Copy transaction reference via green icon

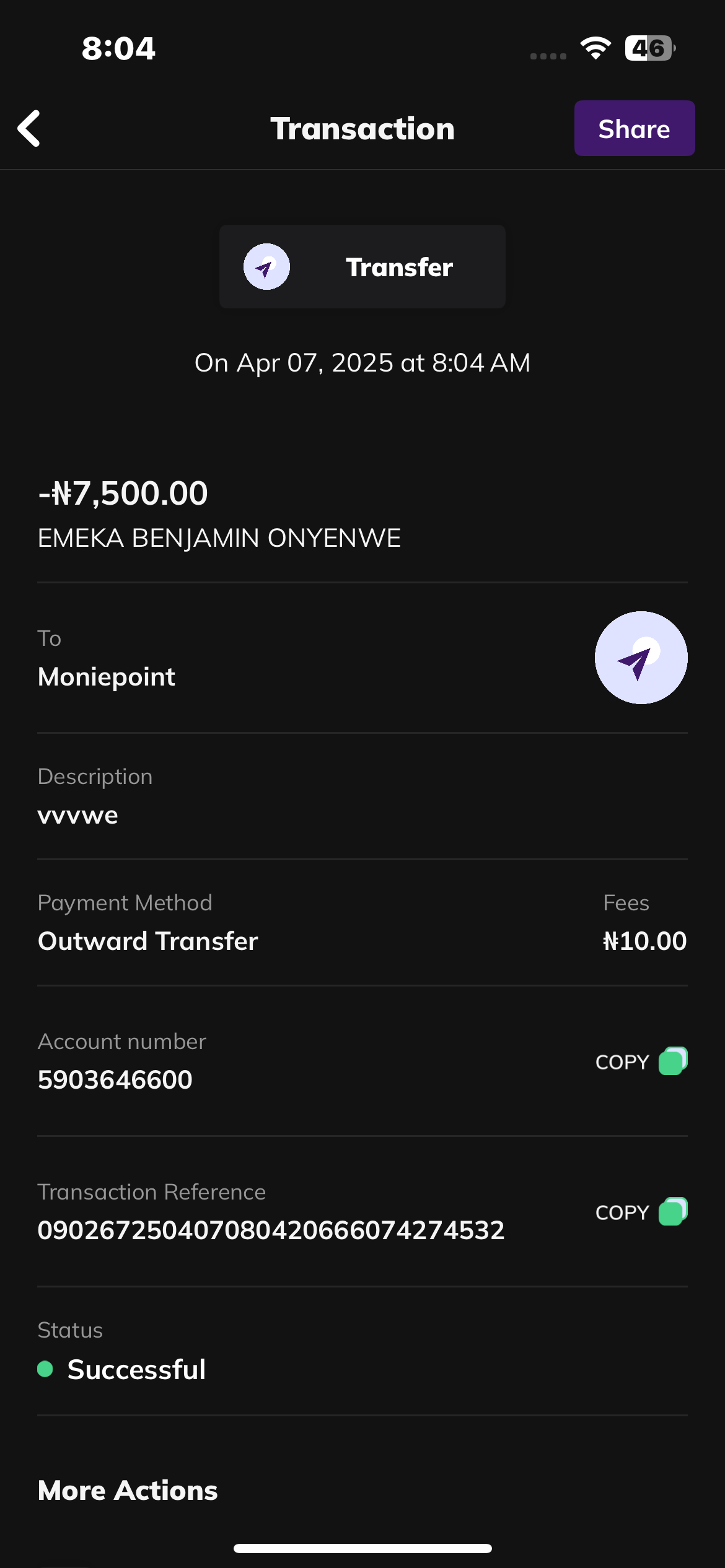(673, 1212)
